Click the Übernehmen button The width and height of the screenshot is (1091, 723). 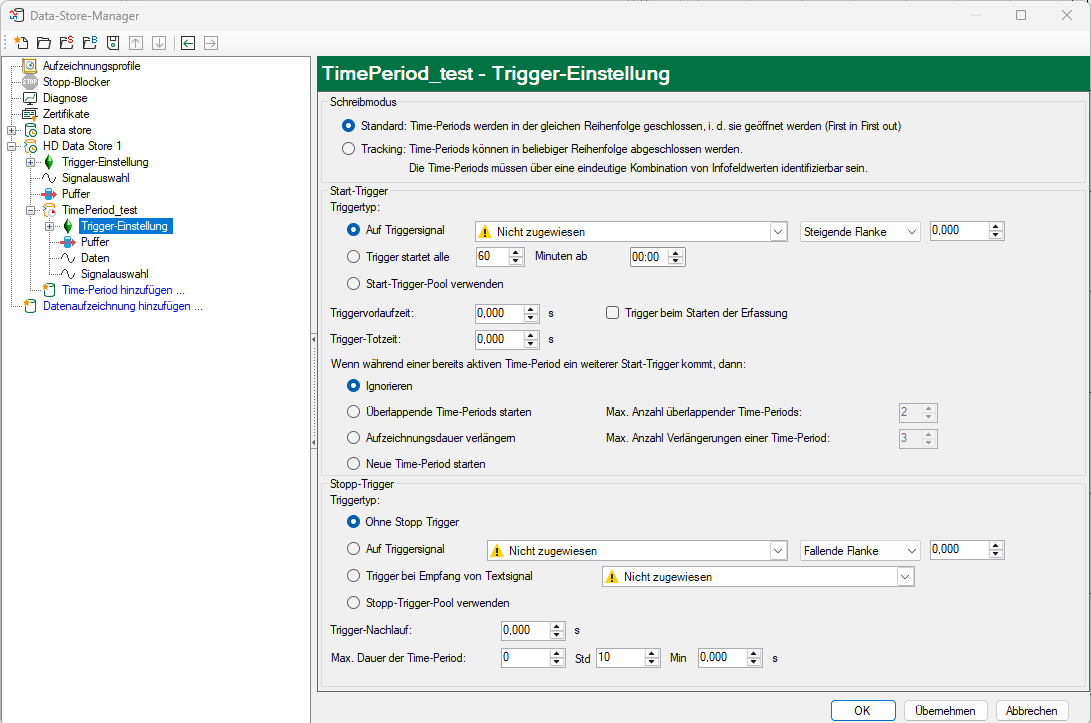pyautogui.click(x=945, y=710)
